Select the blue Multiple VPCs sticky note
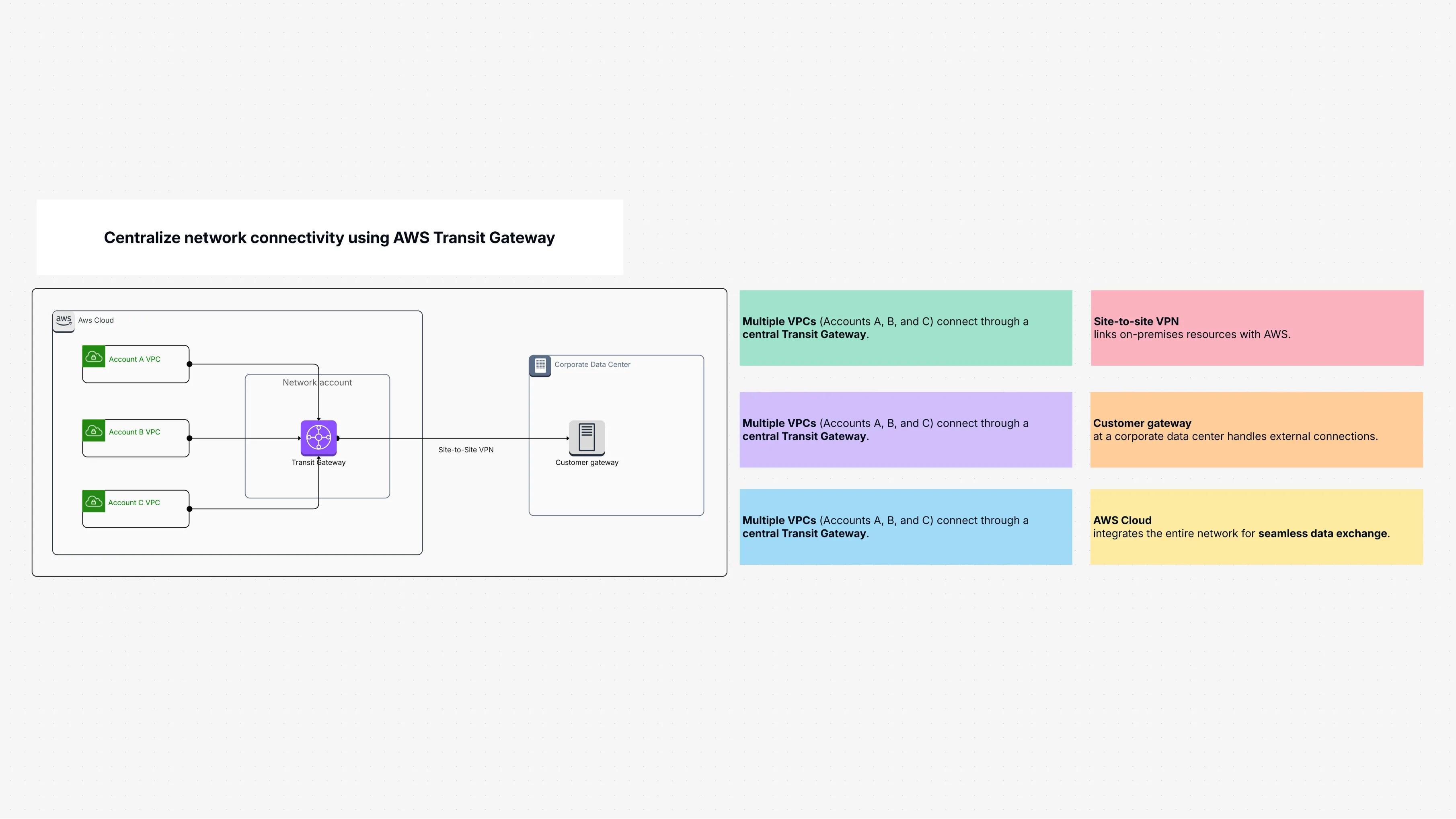The image size is (1456, 819). pos(906,527)
